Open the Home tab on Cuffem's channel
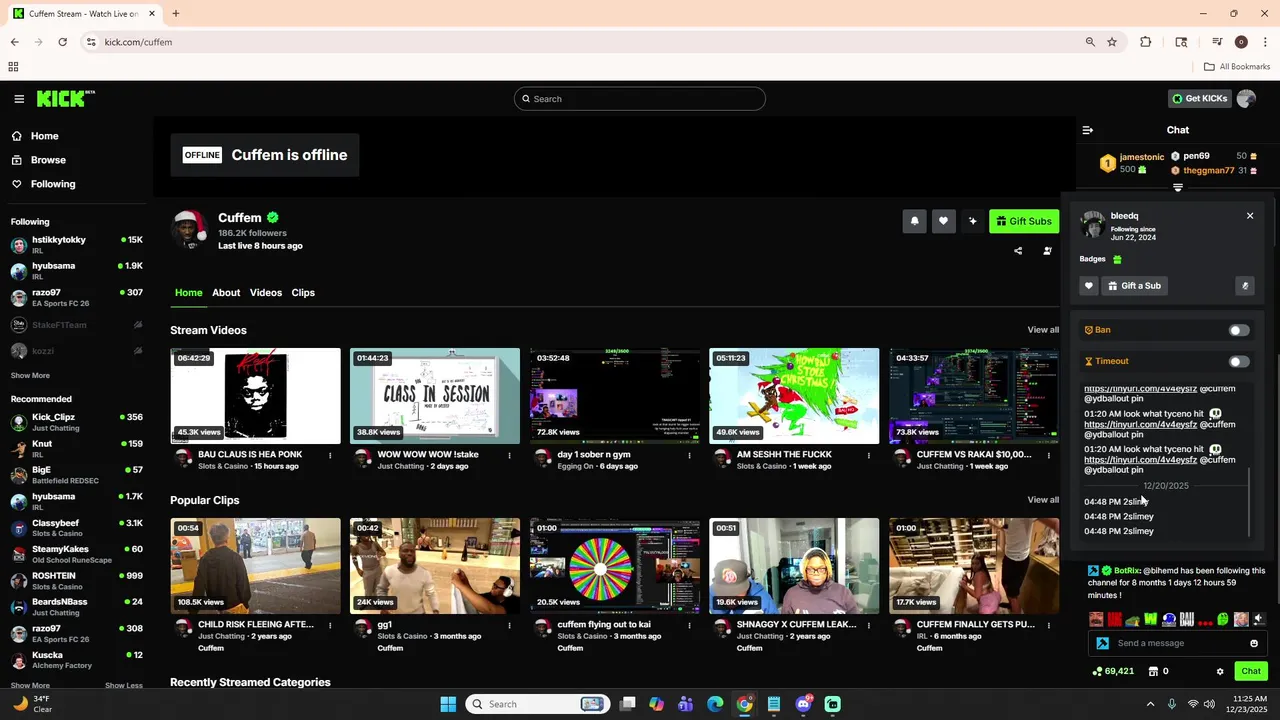The image size is (1280, 720). click(x=189, y=293)
